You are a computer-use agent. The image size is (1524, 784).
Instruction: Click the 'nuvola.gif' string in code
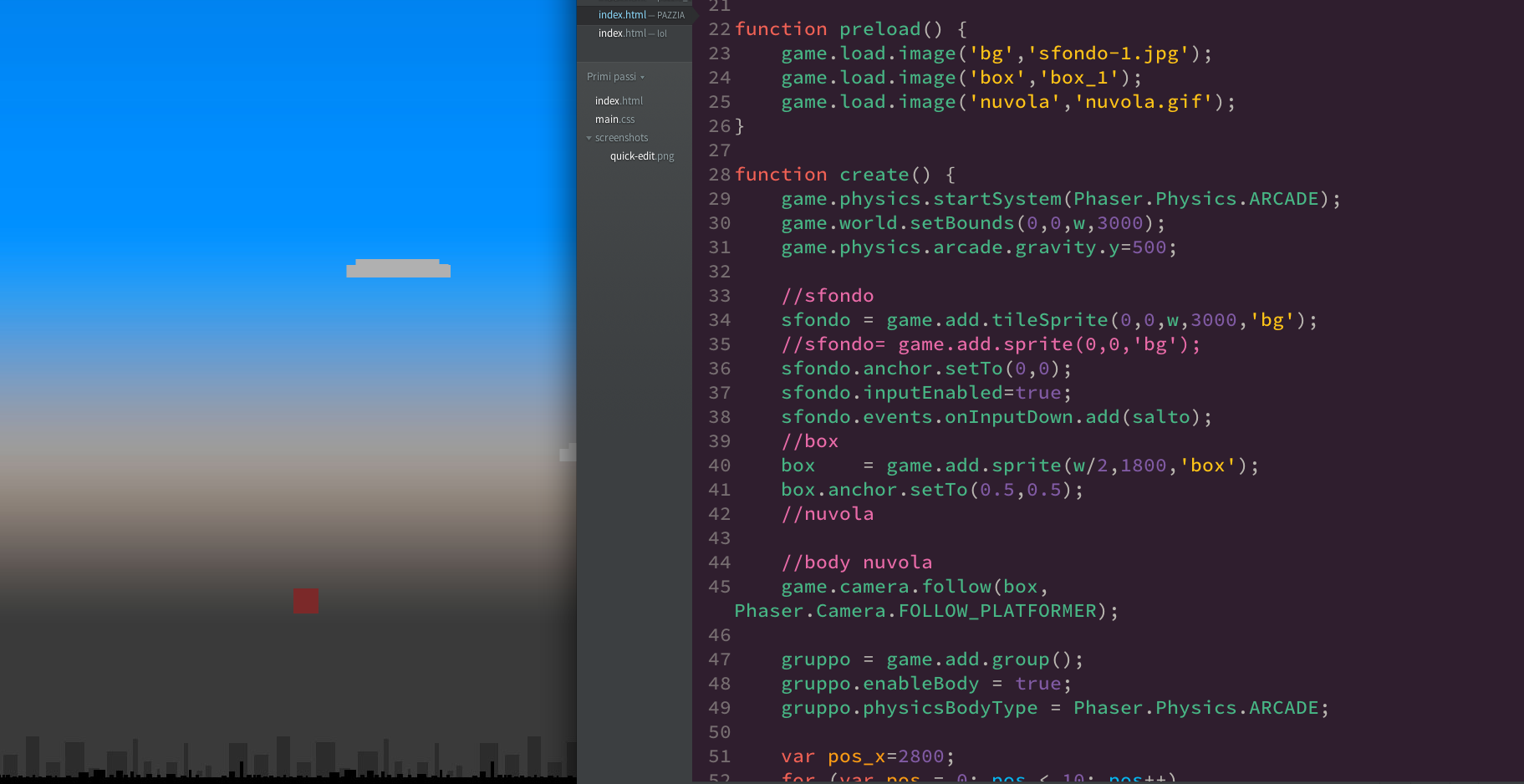point(1143,102)
